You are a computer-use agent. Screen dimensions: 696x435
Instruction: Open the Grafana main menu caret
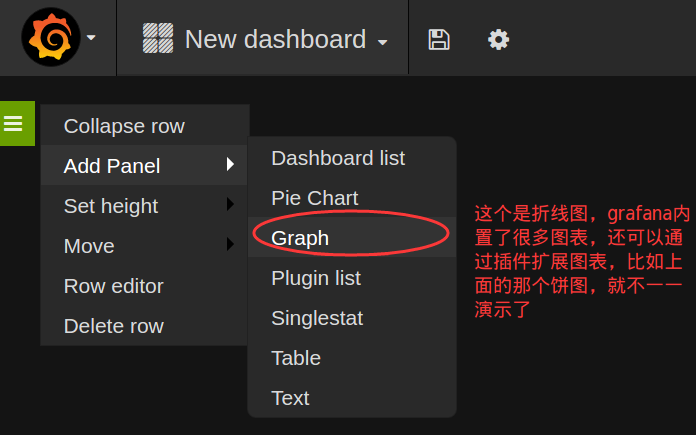point(92,39)
